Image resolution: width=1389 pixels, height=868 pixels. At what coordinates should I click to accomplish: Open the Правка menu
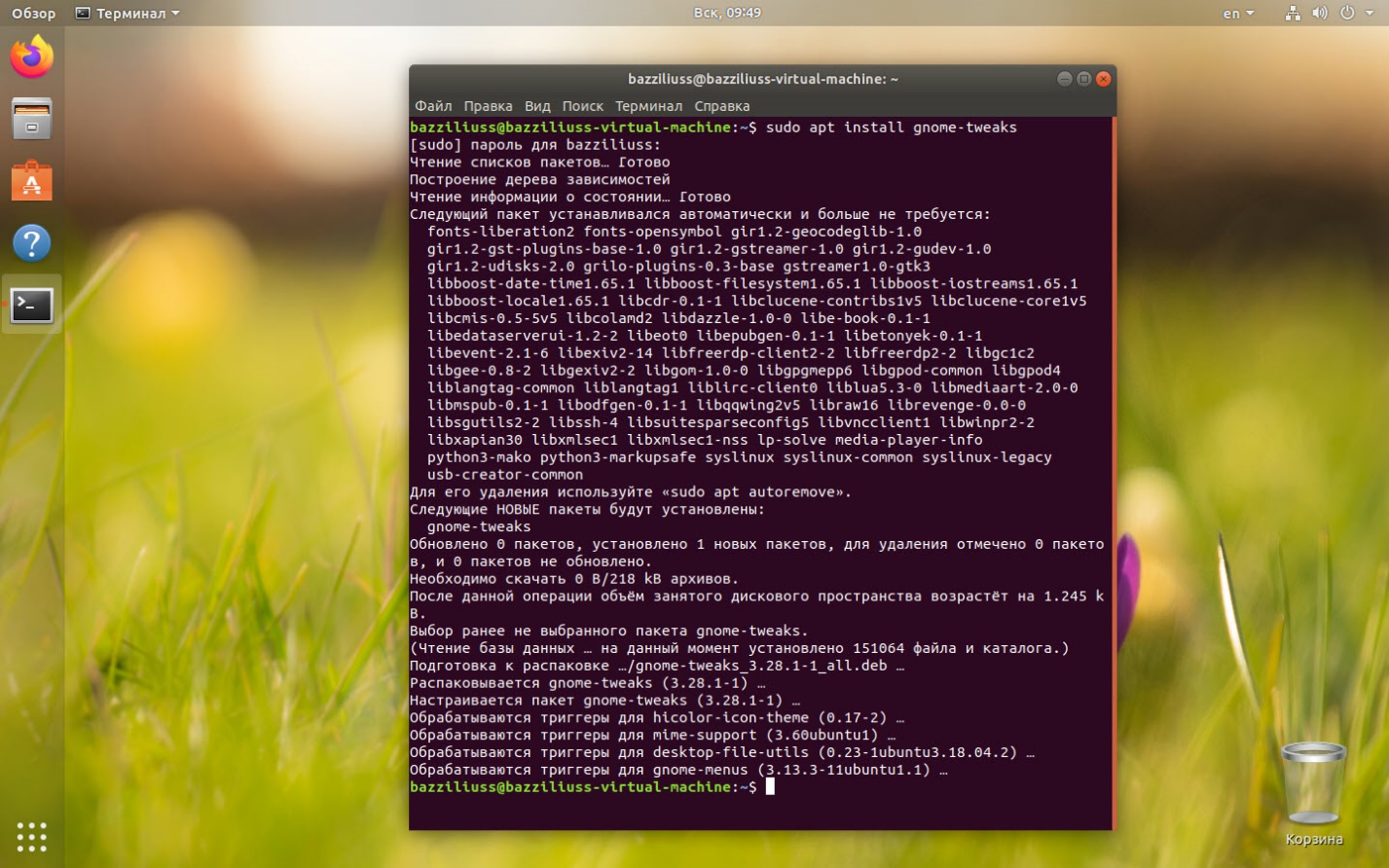(488, 106)
